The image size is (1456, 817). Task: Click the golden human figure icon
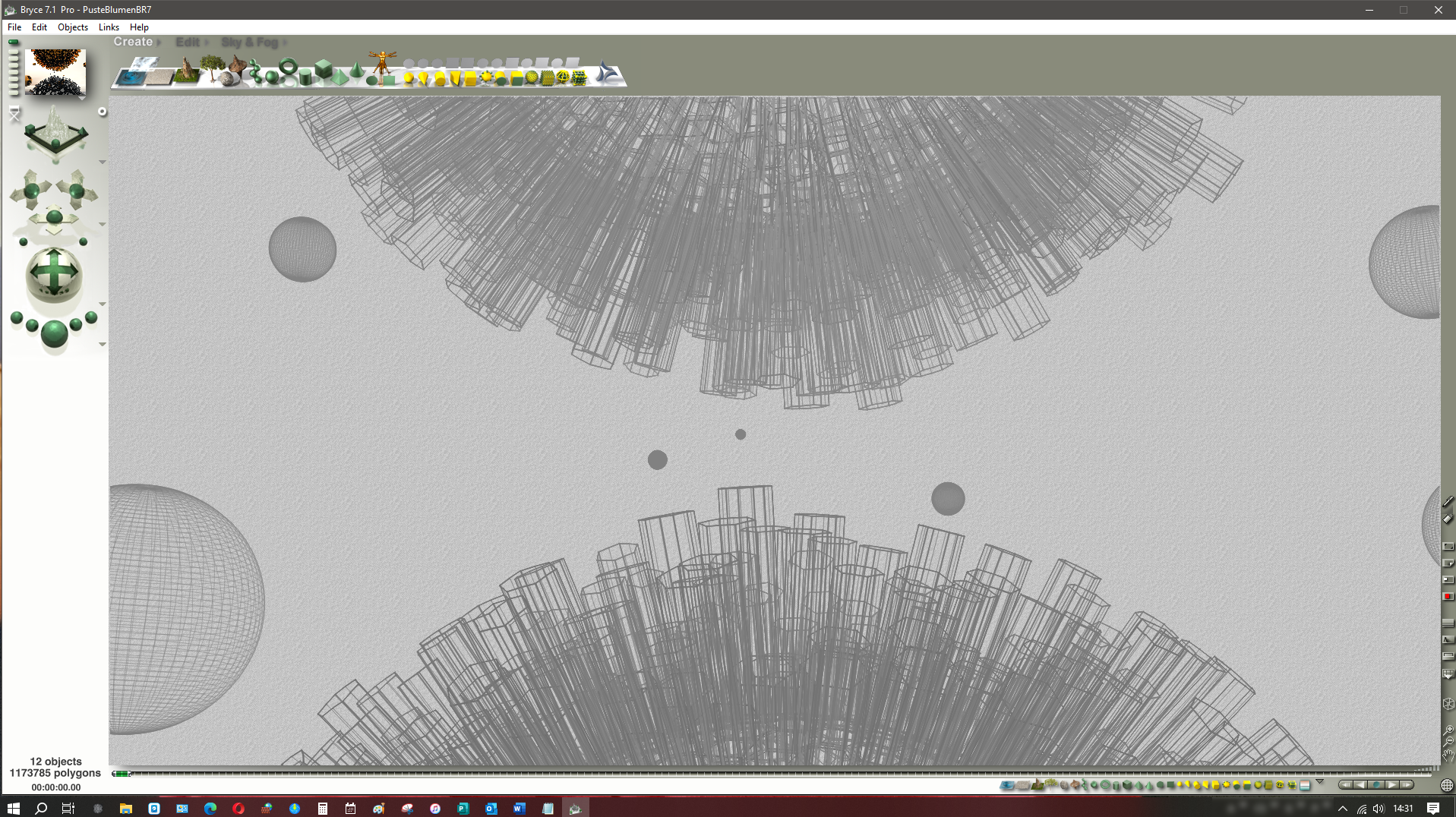pos(383,64)
